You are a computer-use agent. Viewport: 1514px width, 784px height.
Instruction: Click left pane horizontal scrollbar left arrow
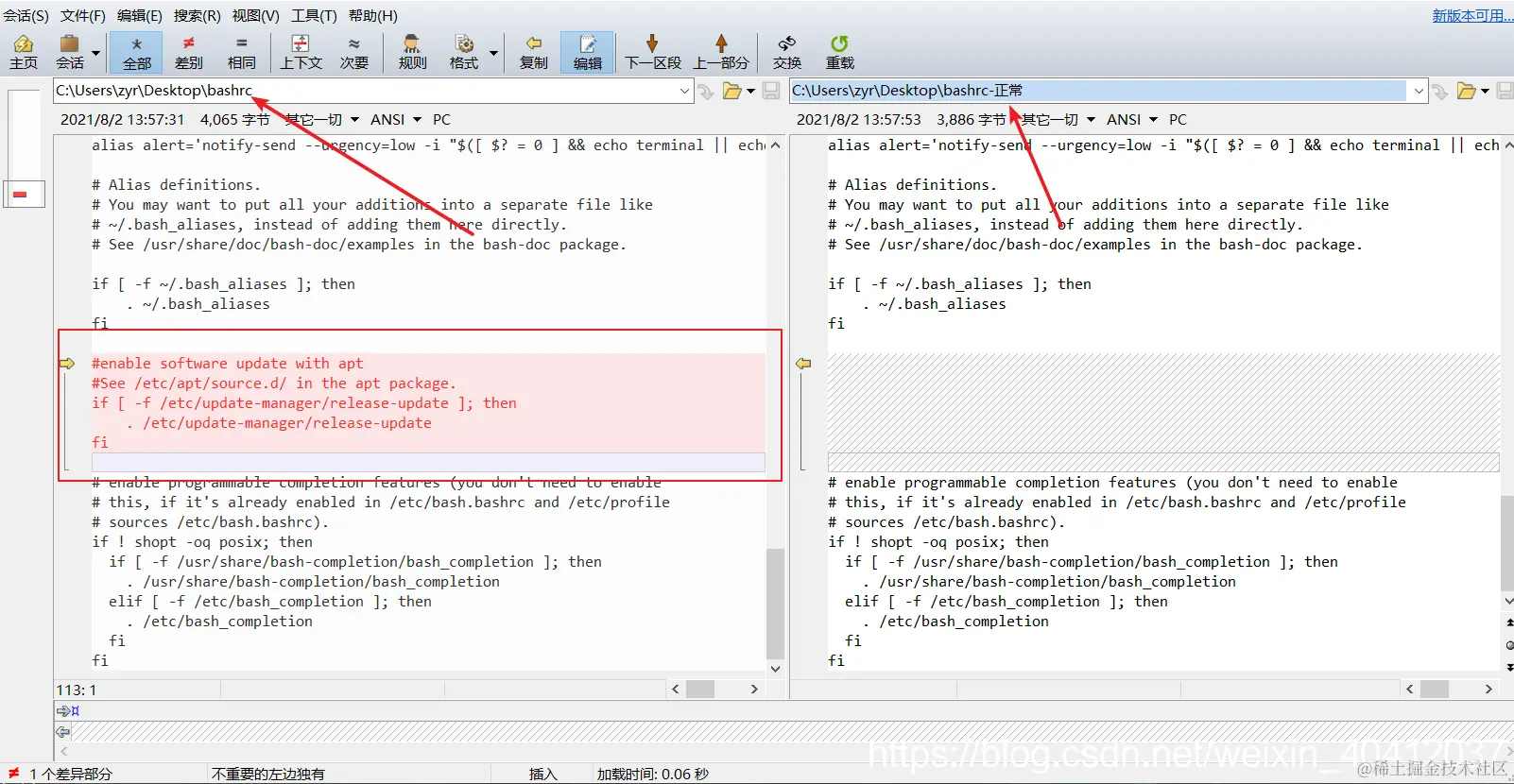675,690
